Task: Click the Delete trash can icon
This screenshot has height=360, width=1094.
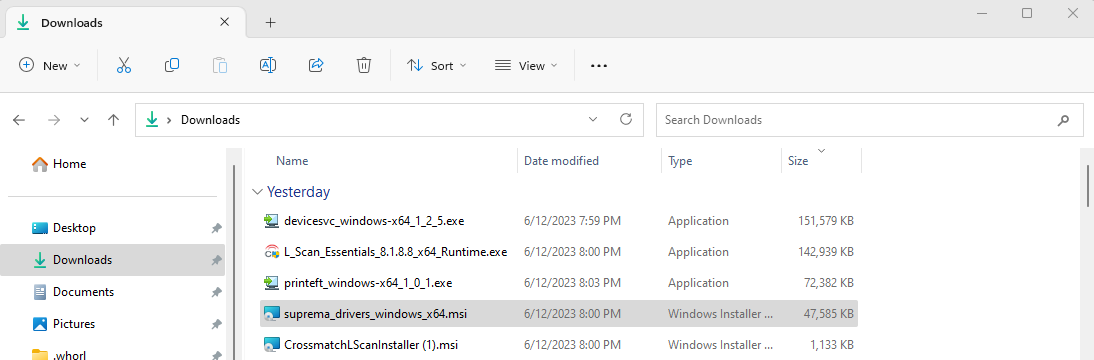Action: click(364, 66)
